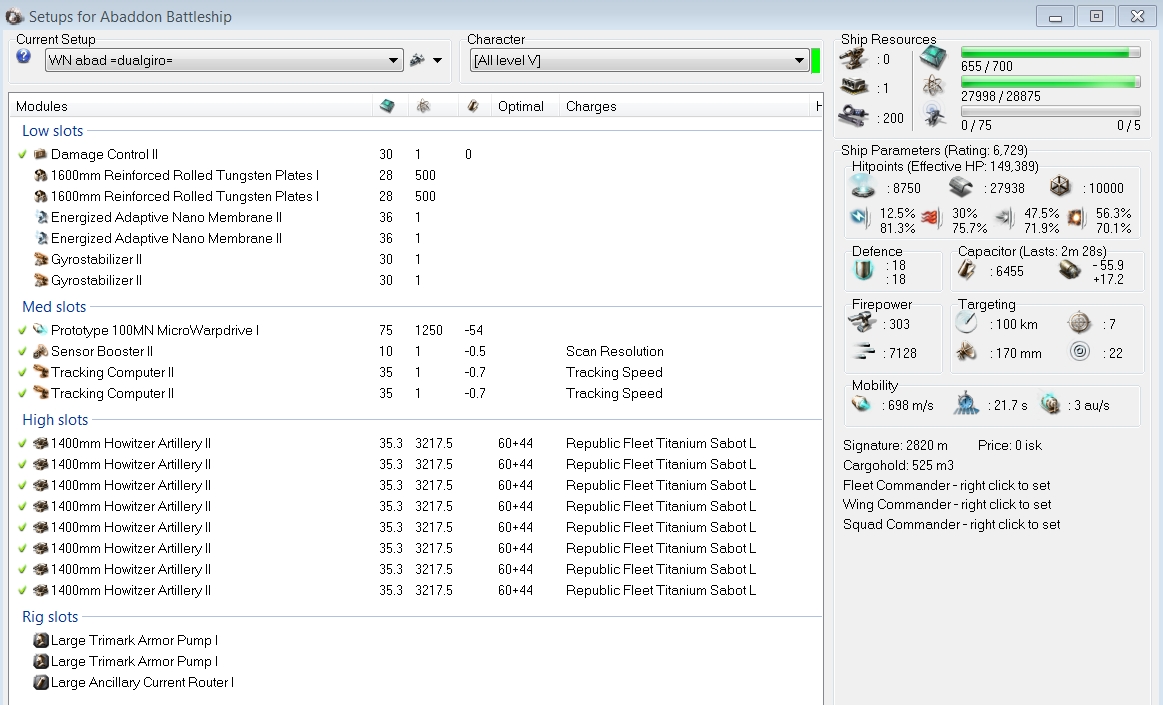Select the Scan Resolution charge cell
The height and width of the screenshot is (705, 1163).
coord(614,351)
